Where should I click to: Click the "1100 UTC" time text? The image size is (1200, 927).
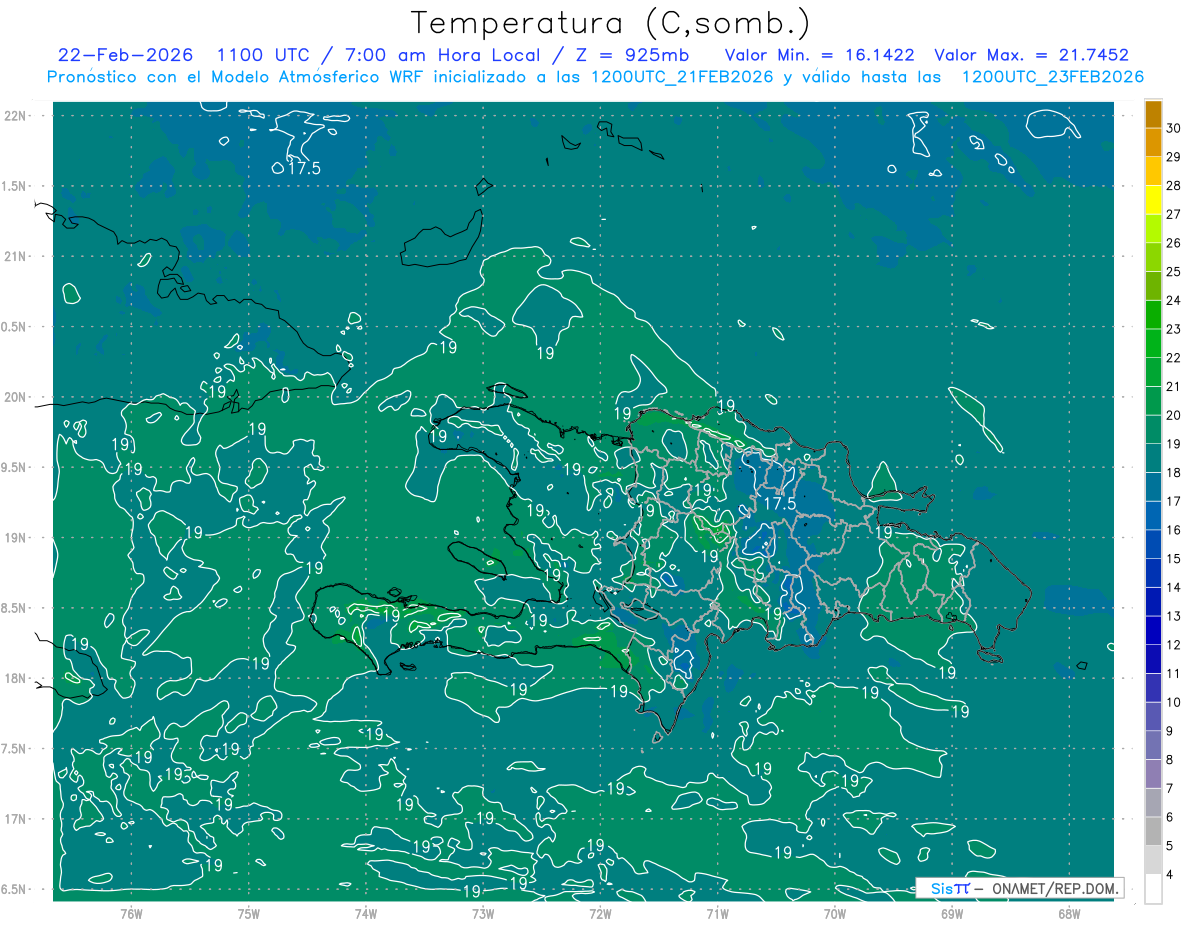pos(262,55)
